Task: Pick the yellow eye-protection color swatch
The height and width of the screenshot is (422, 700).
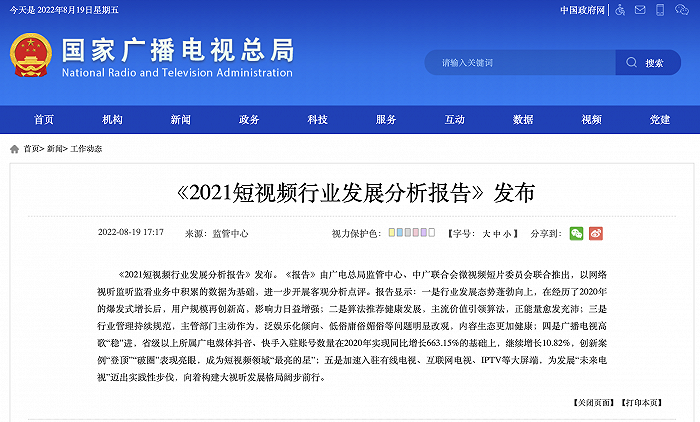Action: [392, 233]
